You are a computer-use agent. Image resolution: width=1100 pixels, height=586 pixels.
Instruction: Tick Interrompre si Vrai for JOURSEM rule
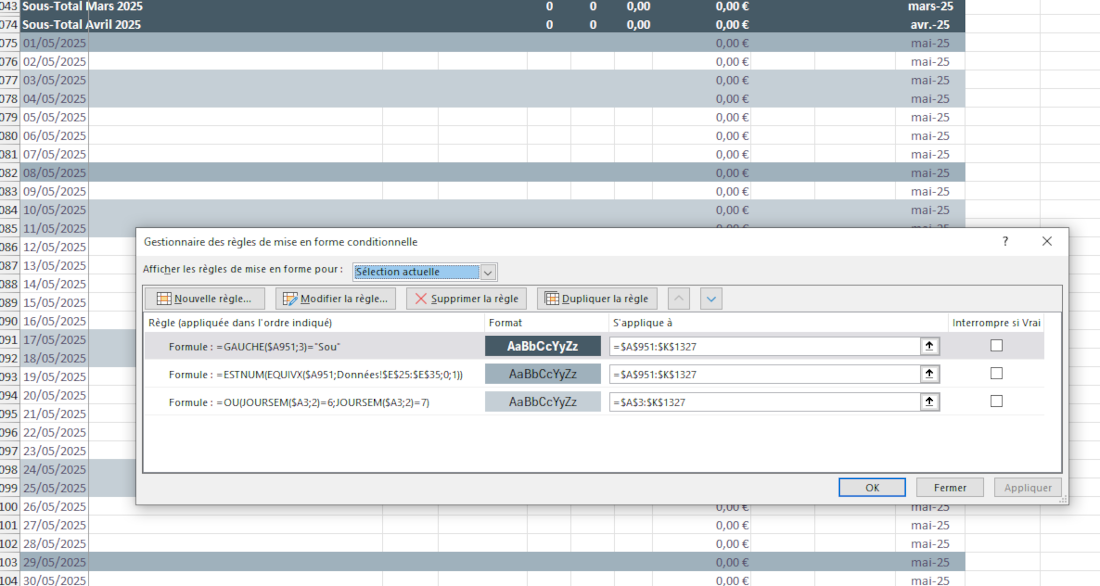coord(996,401)
